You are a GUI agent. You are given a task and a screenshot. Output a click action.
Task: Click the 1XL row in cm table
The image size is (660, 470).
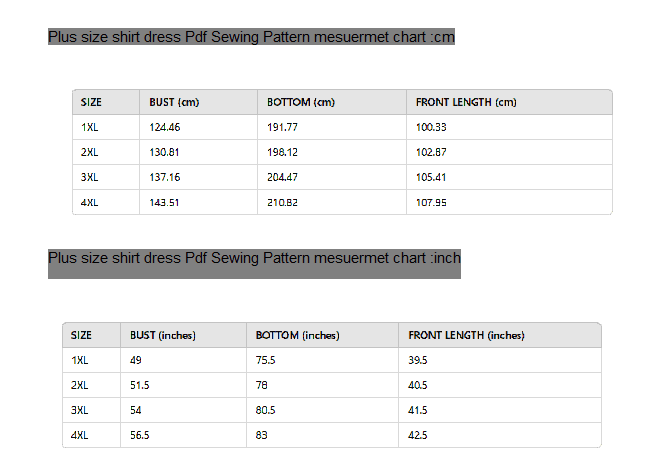(342, 127)
